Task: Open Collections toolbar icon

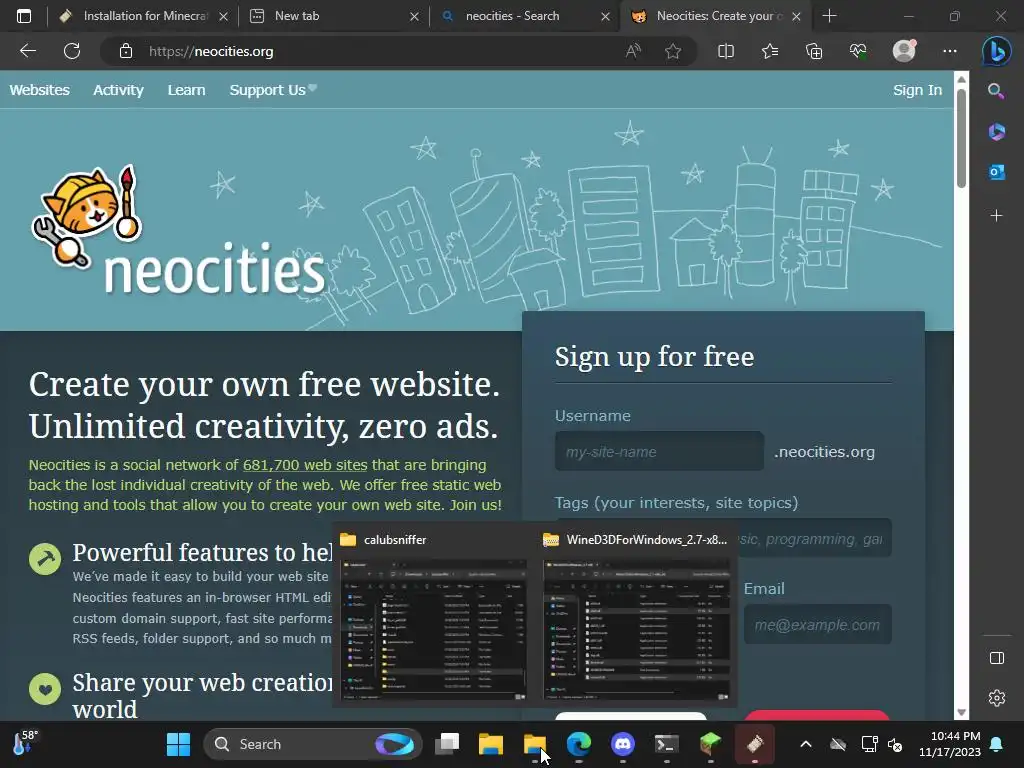Action: coord(814,51)
